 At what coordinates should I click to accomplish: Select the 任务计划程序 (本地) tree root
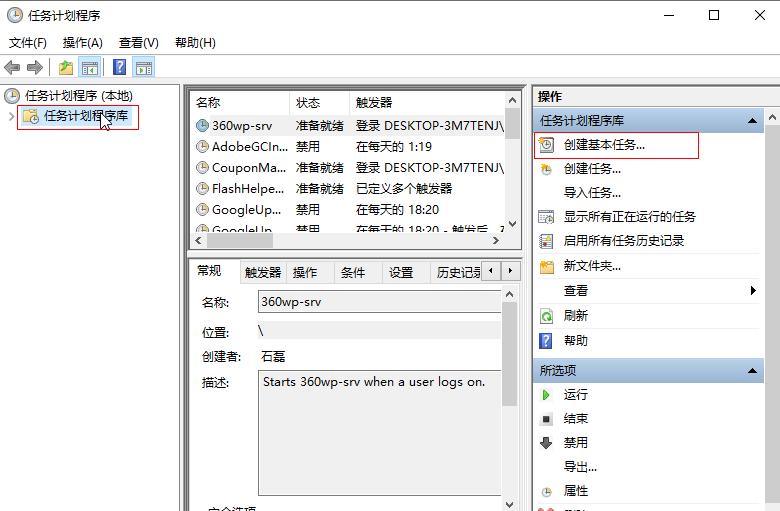click(x=79, y=96)
